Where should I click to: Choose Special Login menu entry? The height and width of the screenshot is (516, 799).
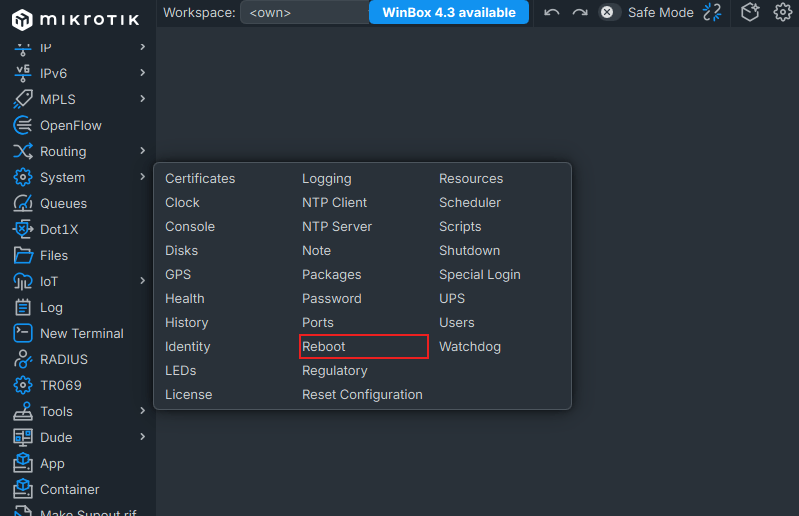480,275
